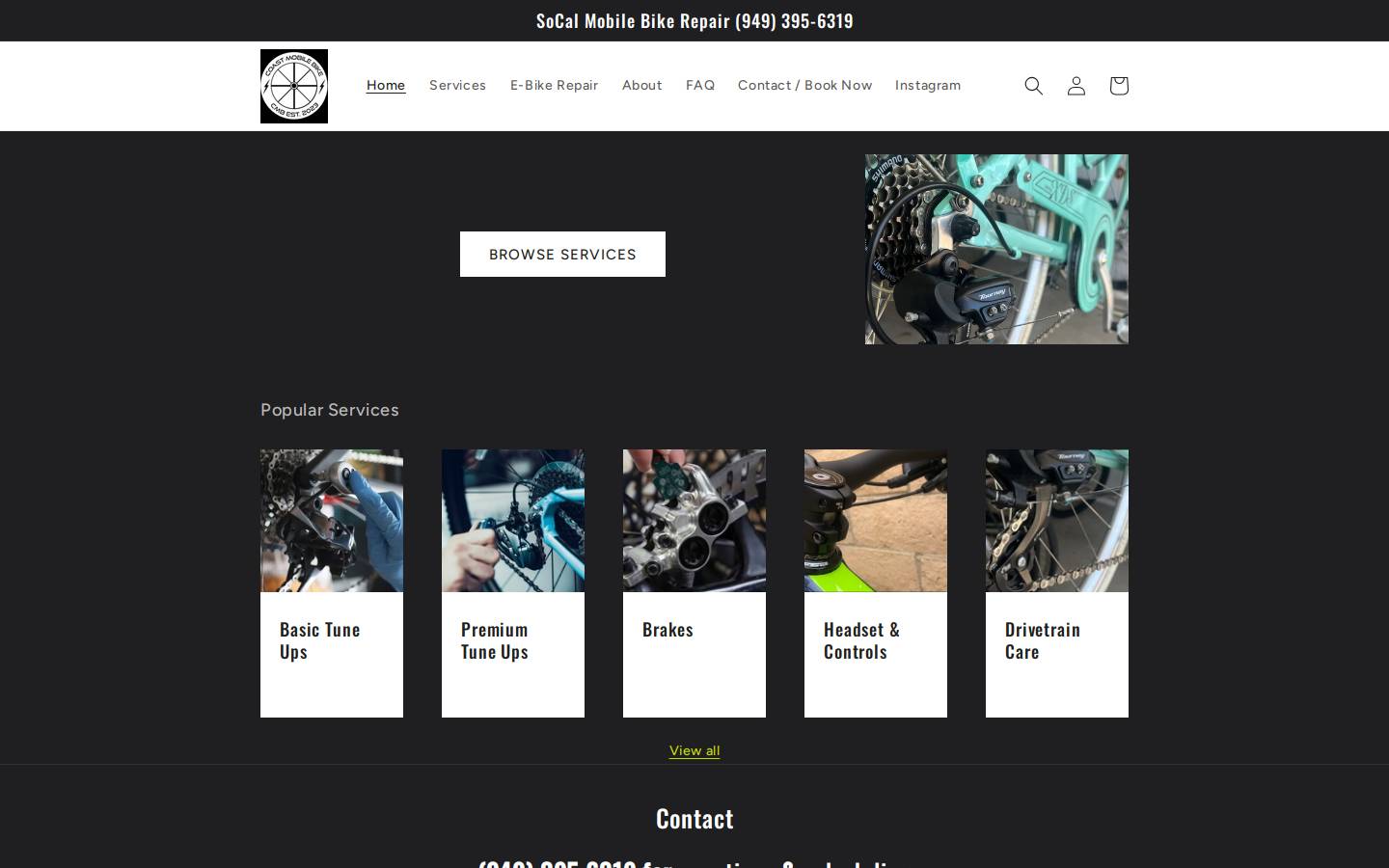This screenshot has width=1389, height=868.
Task: Click the Basic Tune Ups photo
Action: tap(332, 521)
